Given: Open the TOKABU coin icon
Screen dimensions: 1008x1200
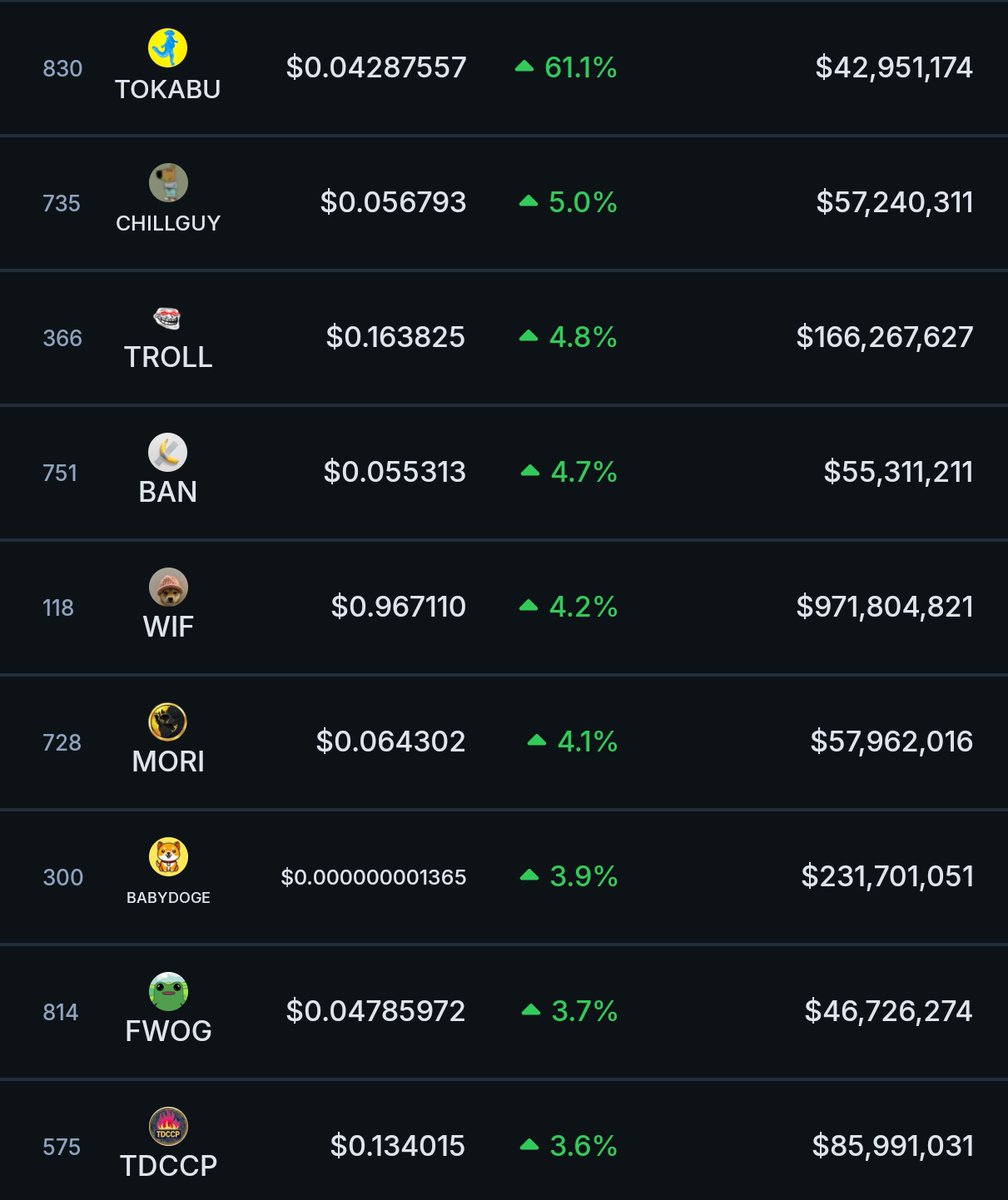Looking at the screenshot, I should pos(168,48).
